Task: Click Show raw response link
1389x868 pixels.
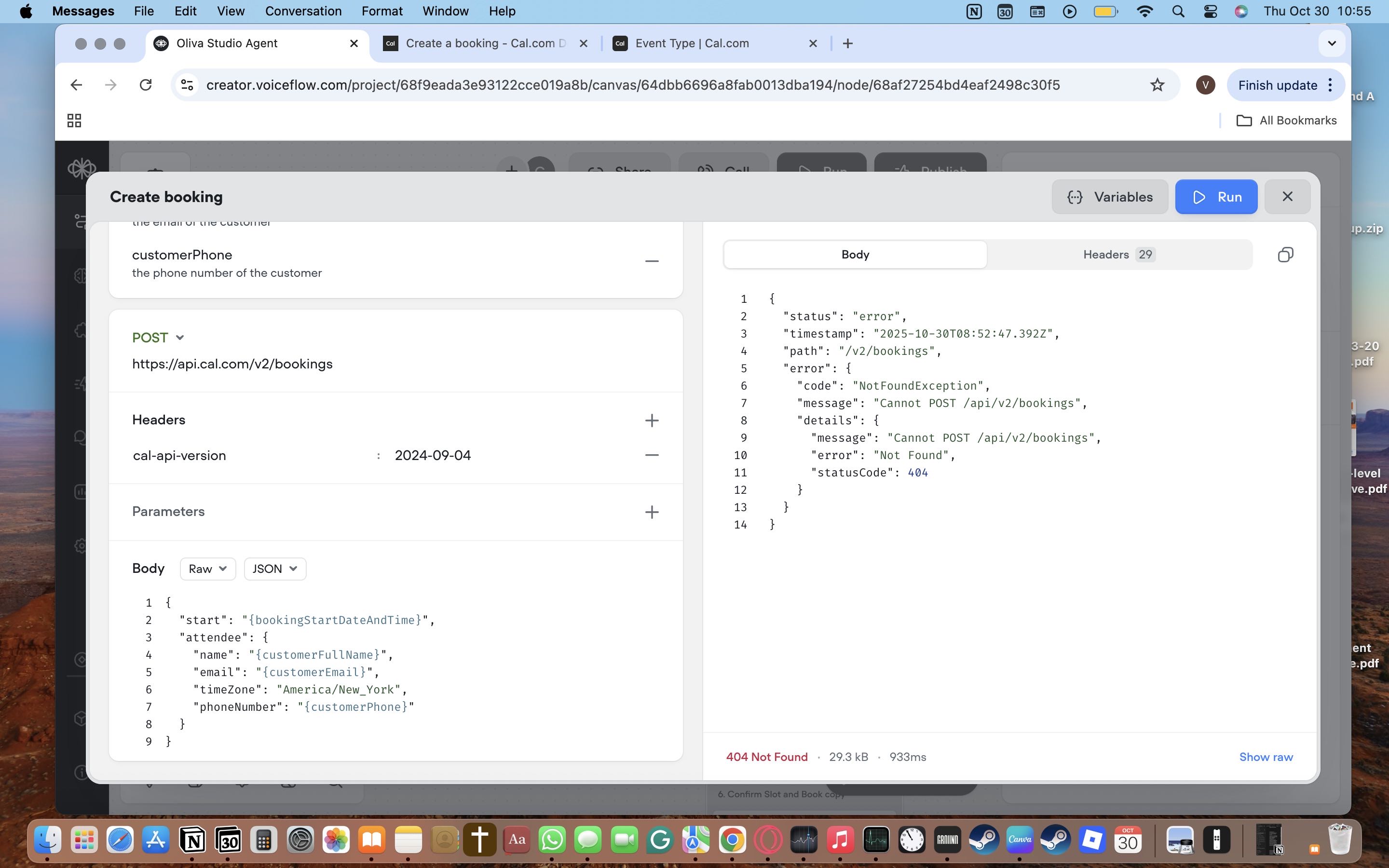Action: click(1266, 757)
